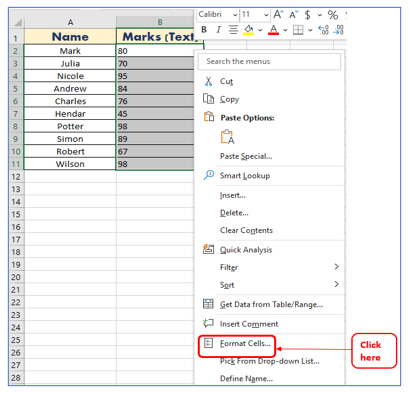Viewport: 410px width, 393px height.
Task: Select the marks cell with value 80
Action: pos(155,51)
